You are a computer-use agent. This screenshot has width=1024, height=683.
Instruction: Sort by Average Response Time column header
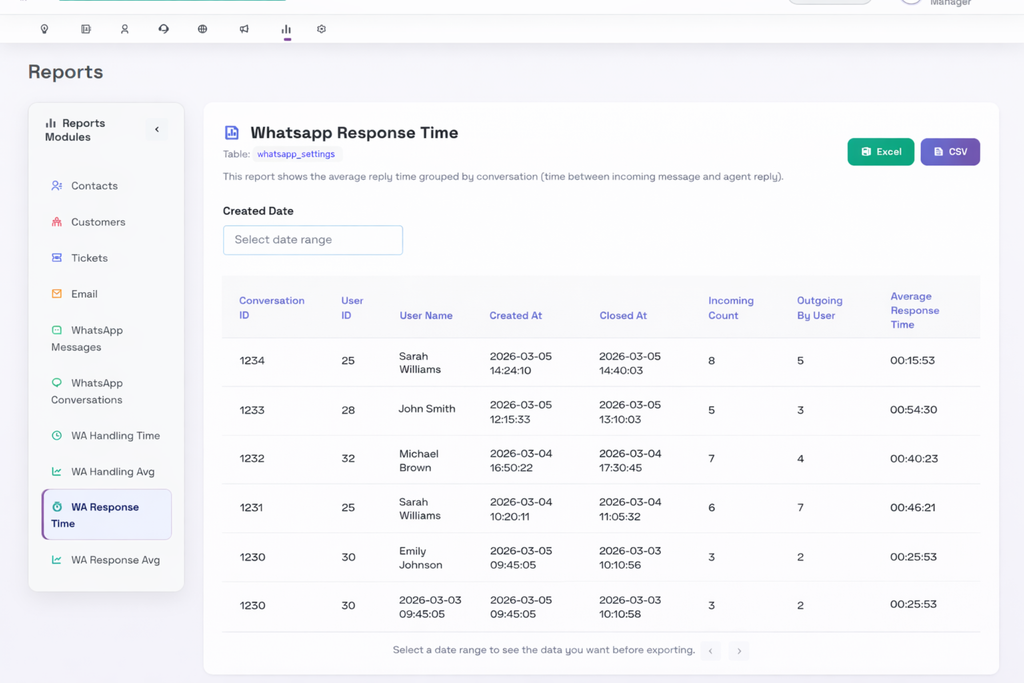click(914, 310)
